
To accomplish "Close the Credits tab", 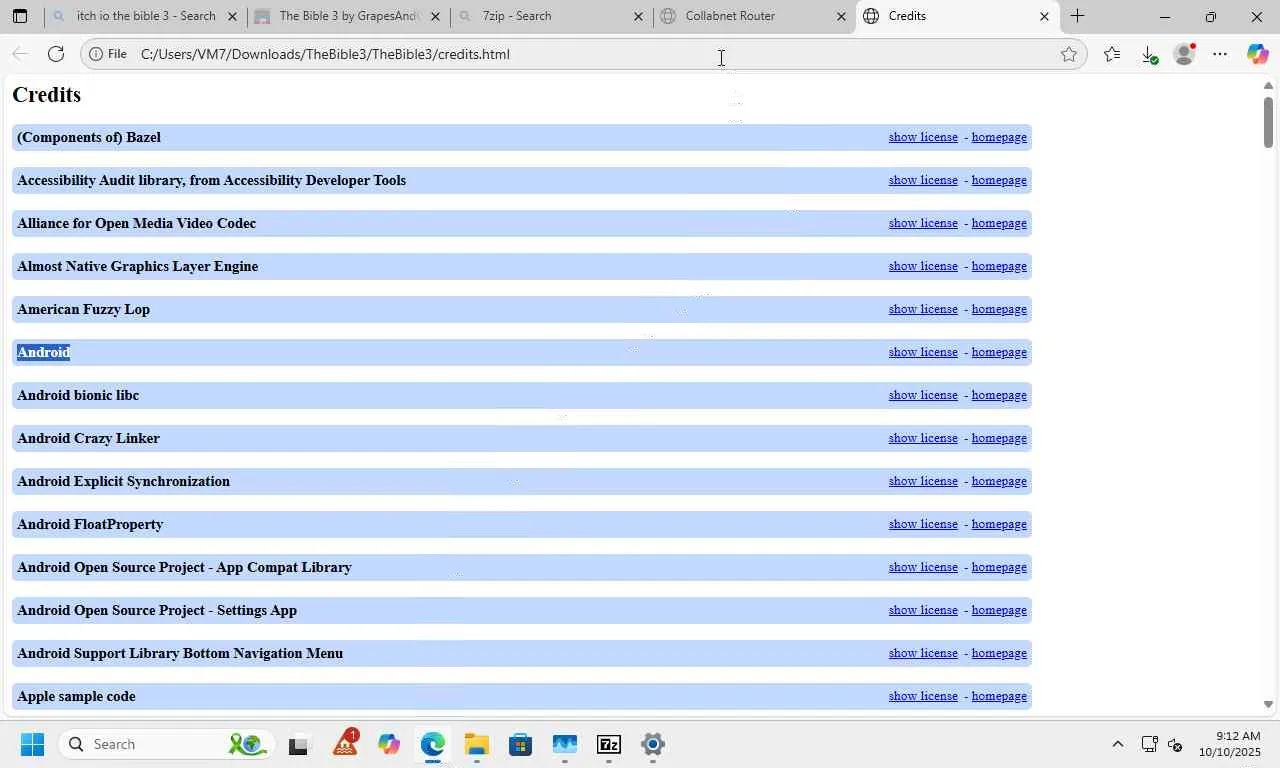I will coord(1044,16).
